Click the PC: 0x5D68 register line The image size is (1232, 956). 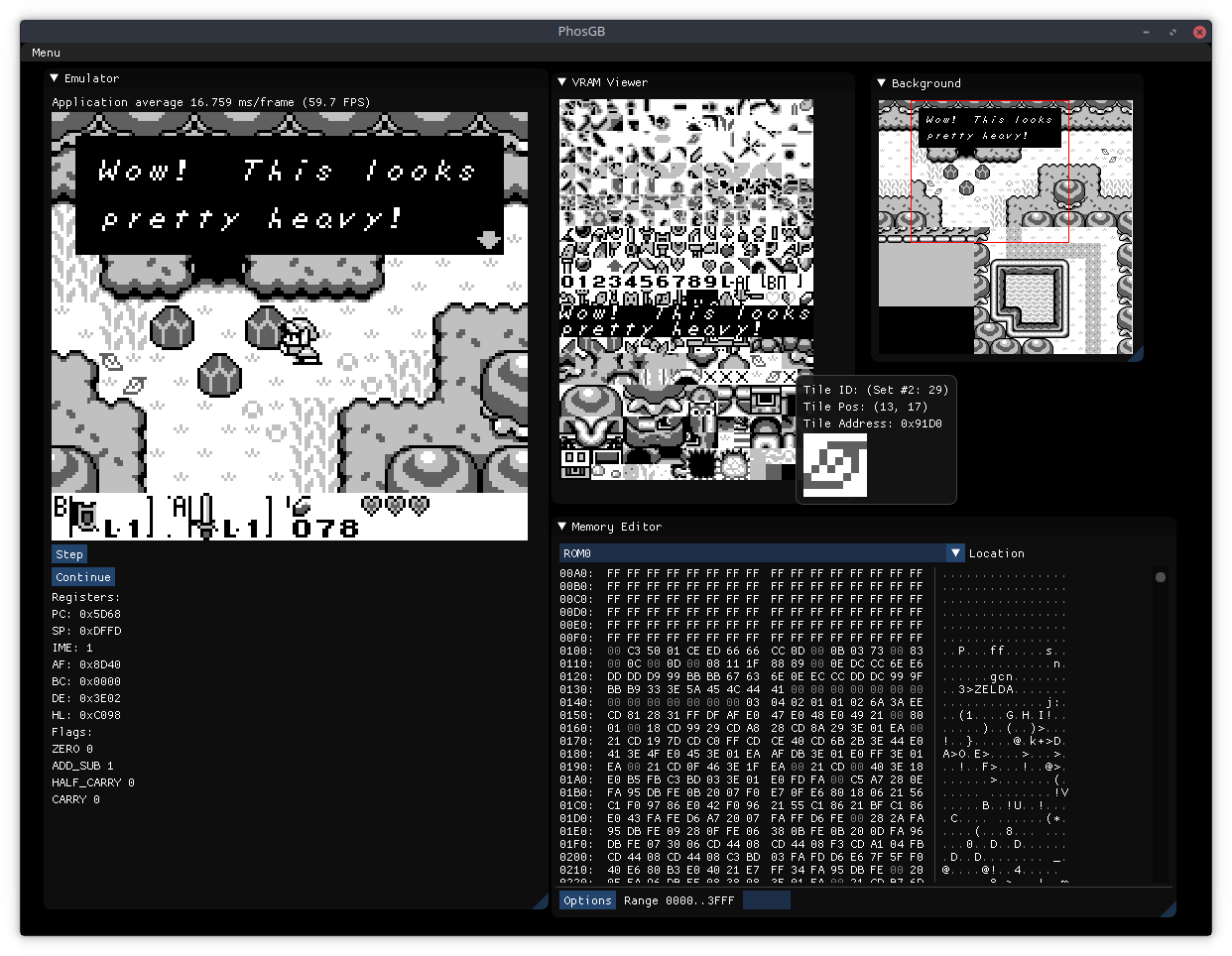[86, 615]
